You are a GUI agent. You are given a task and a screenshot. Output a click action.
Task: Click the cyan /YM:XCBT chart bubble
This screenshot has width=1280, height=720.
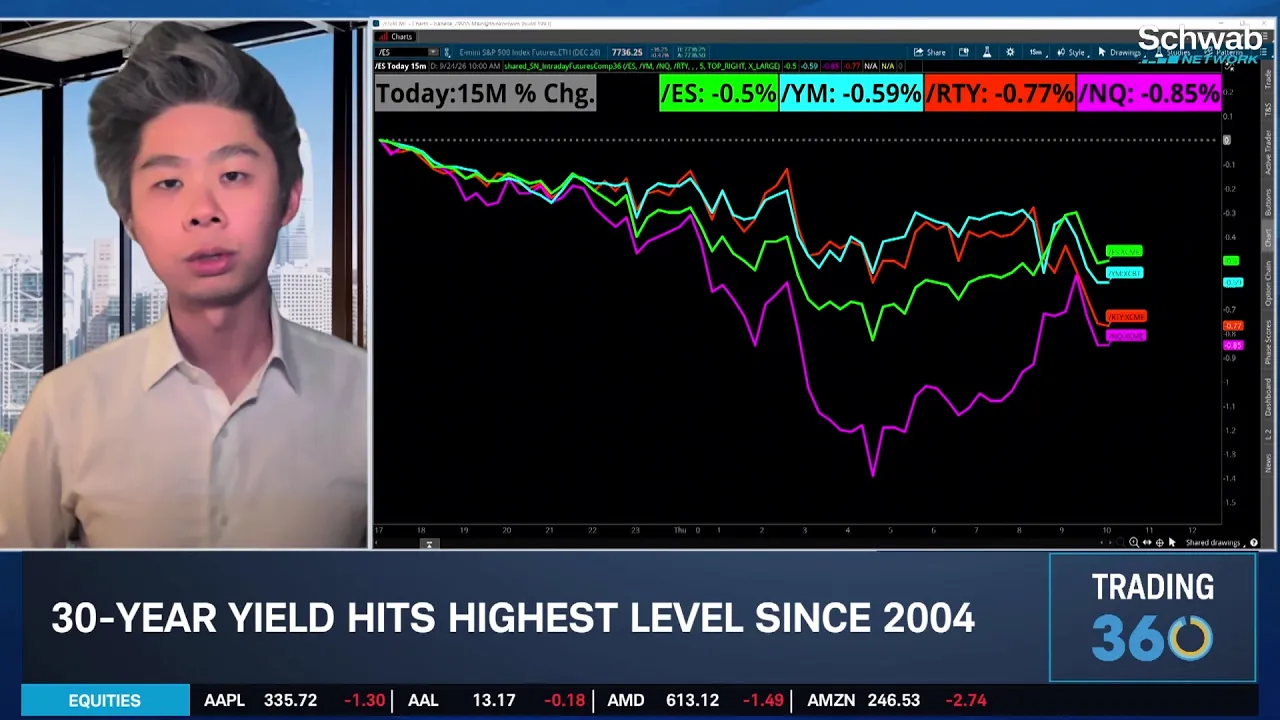tap(1125, 273)
